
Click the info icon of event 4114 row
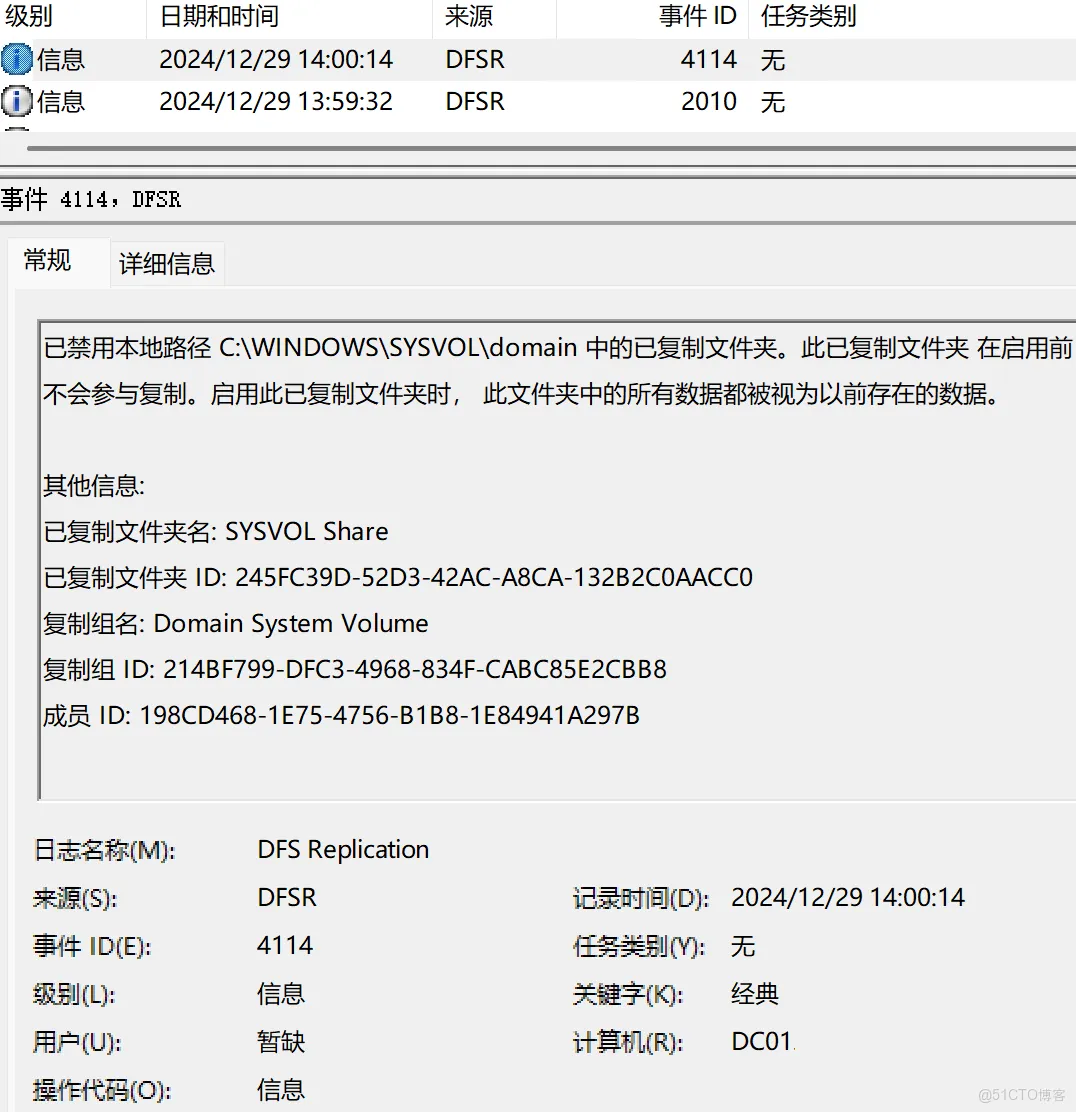coord(17,60)
